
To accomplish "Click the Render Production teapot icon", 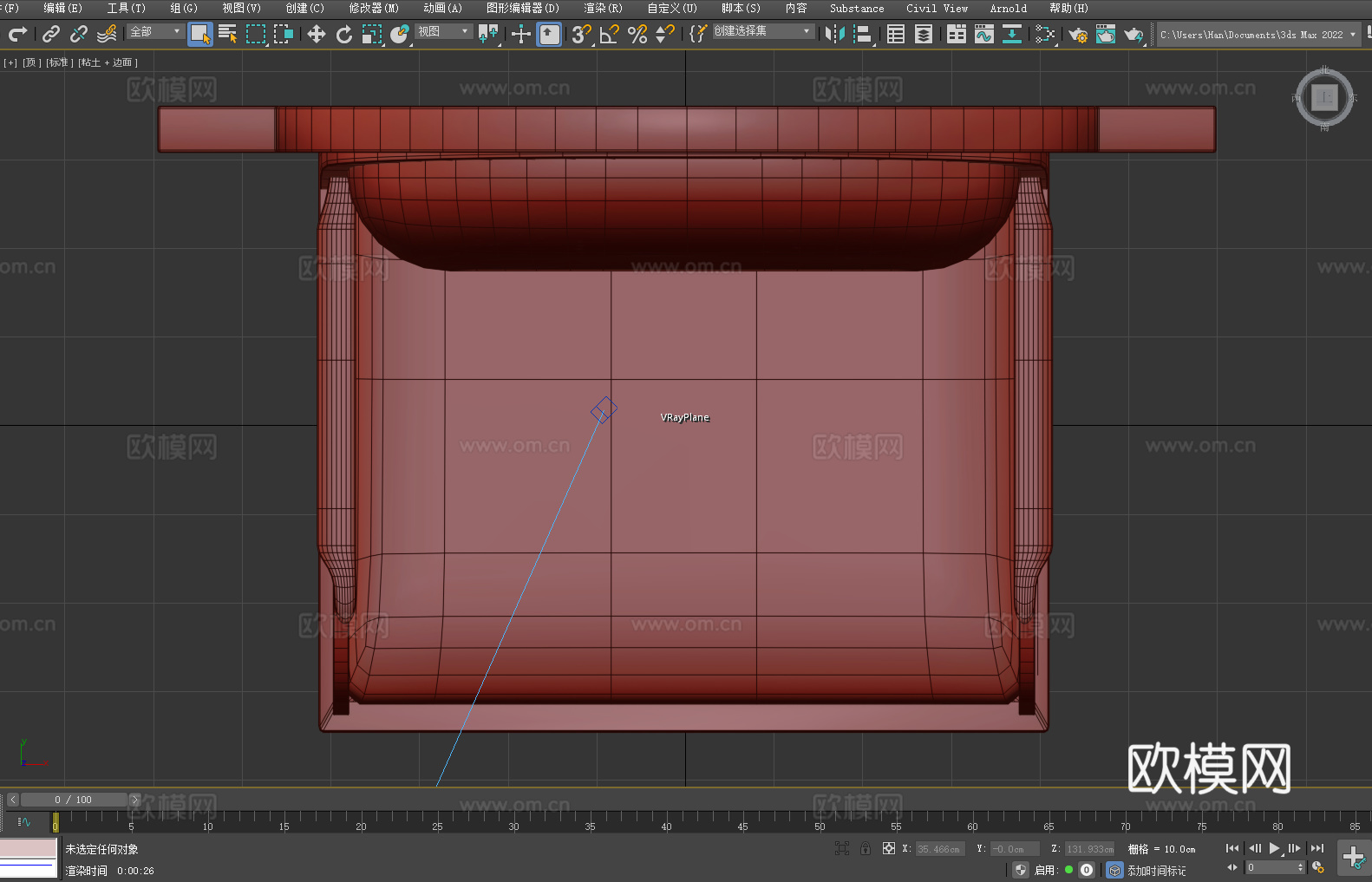I will coord(1134,34).
